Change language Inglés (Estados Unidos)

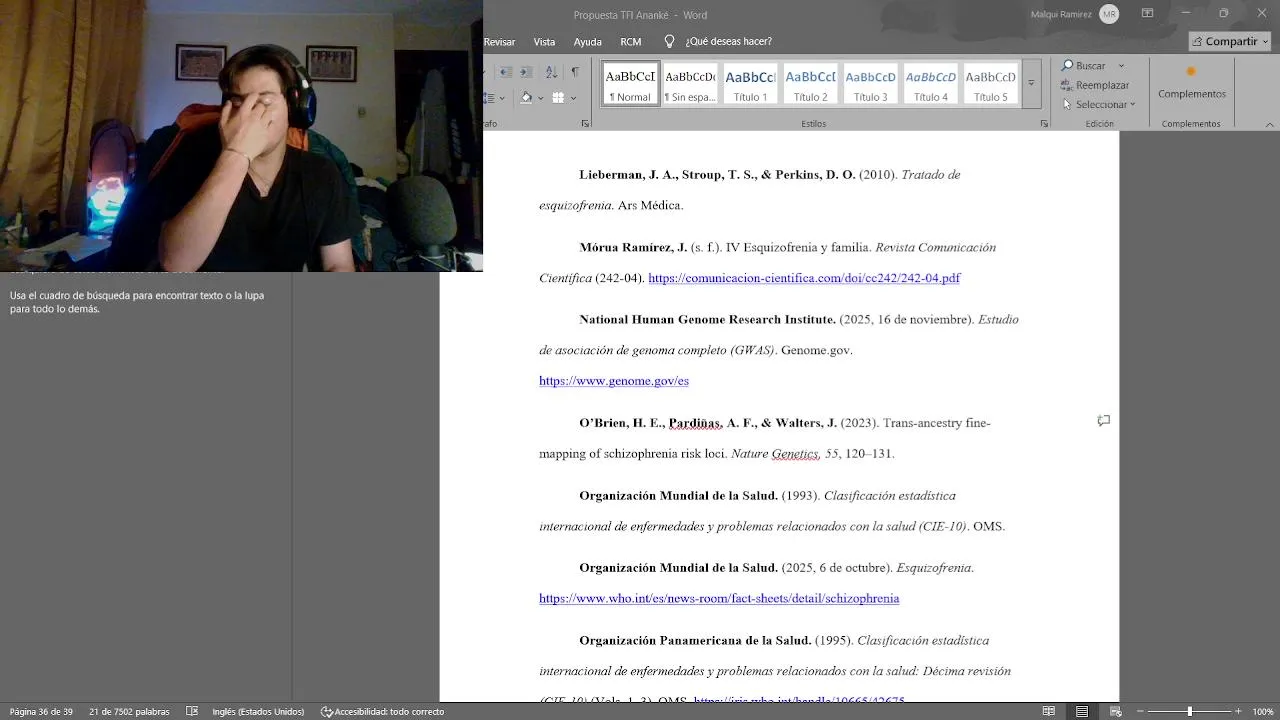click(x=258, y=712)
